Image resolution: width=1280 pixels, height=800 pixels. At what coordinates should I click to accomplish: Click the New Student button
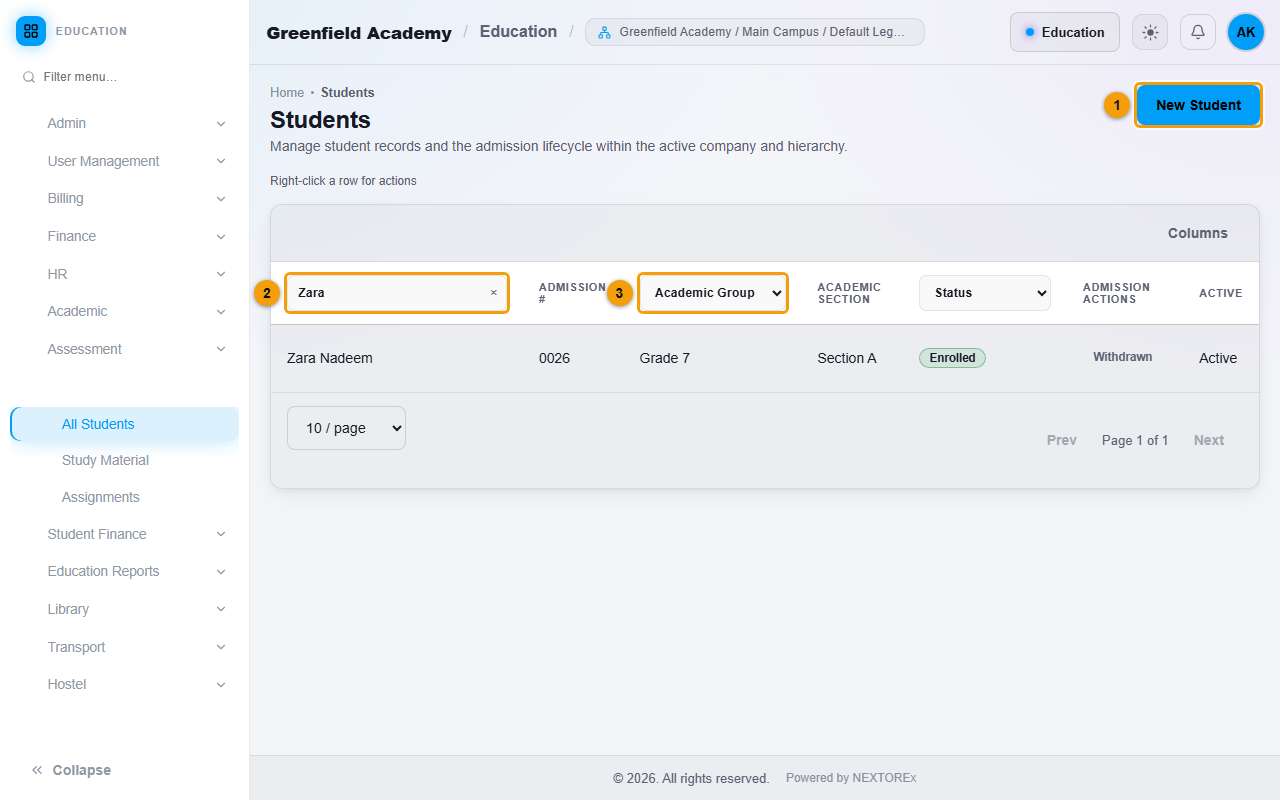tap(1198, 105)
